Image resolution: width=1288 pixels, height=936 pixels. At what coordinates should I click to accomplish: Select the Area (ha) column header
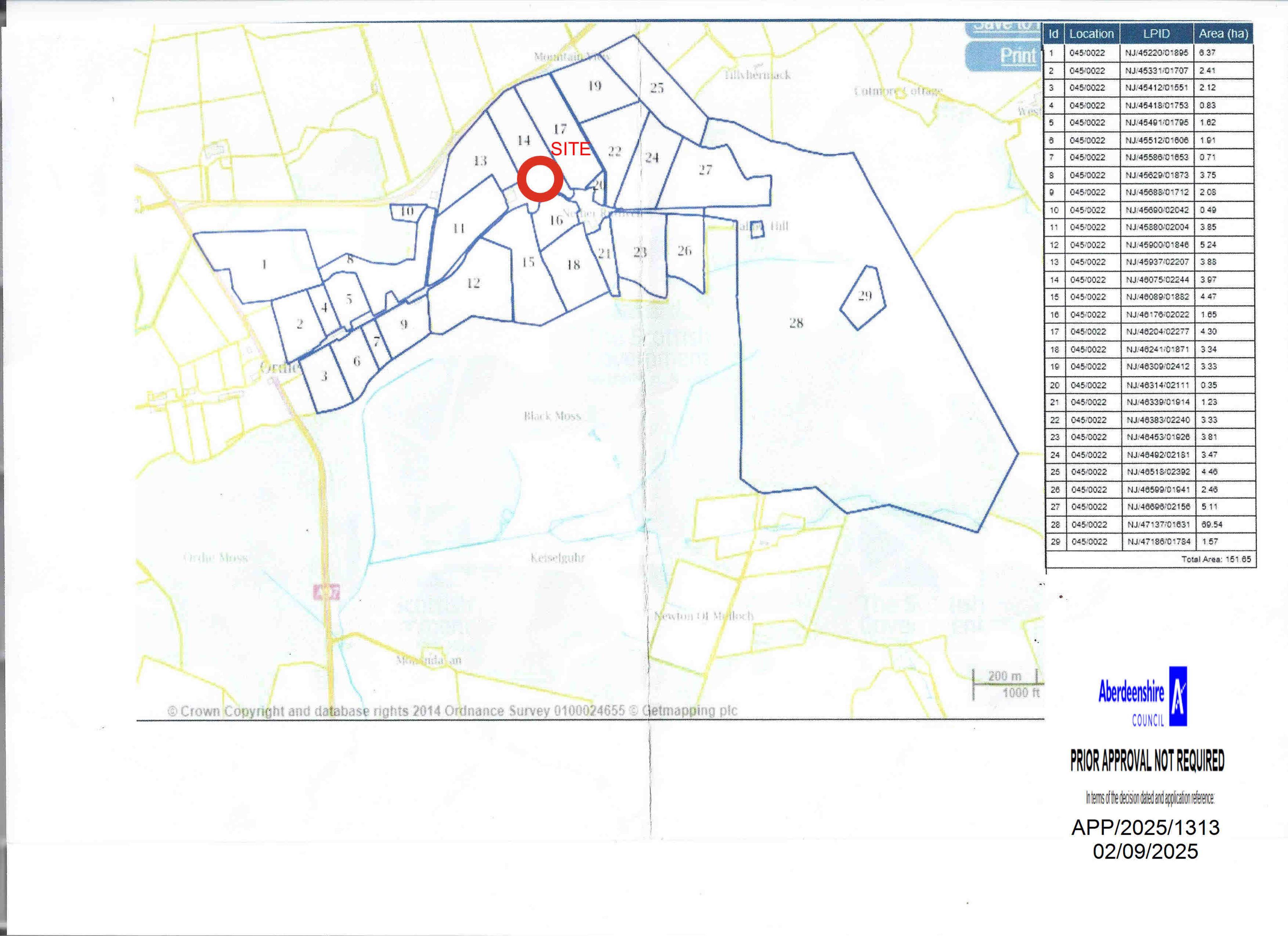(x=1223, y=34)
